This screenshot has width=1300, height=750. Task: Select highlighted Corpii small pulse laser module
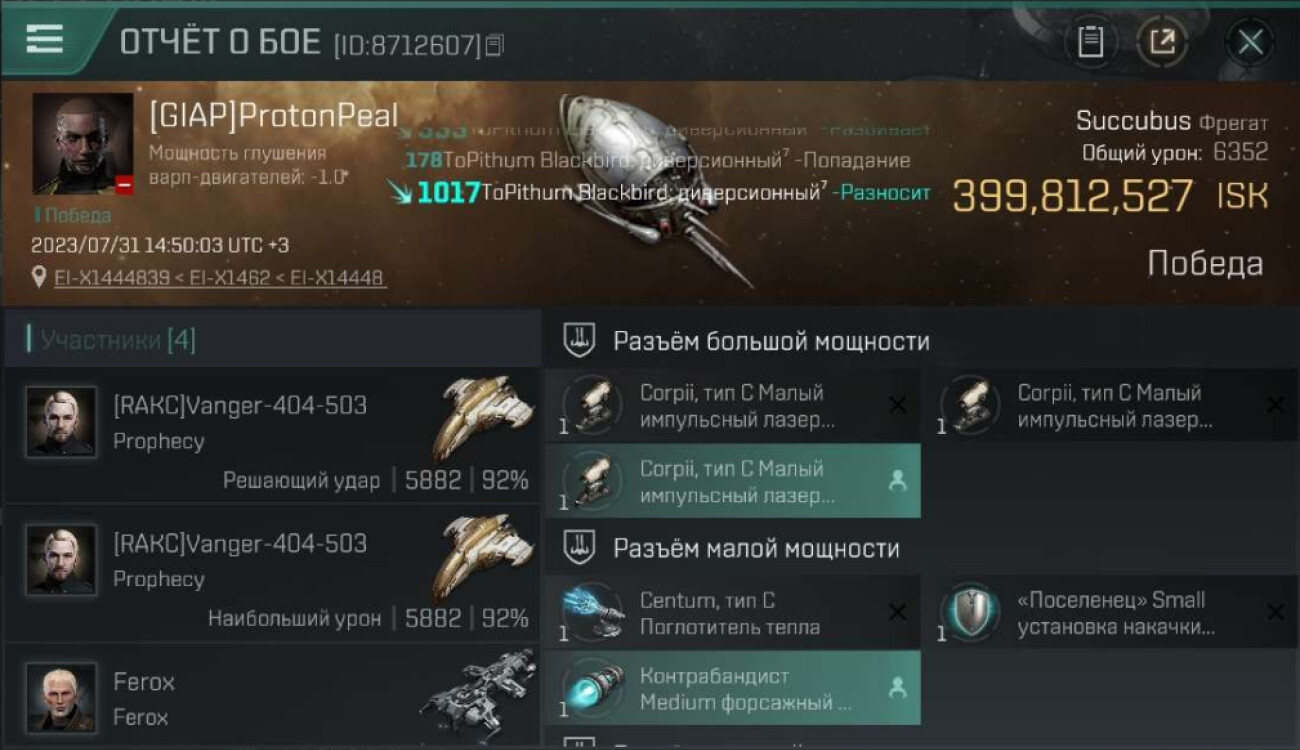(732, 481)
